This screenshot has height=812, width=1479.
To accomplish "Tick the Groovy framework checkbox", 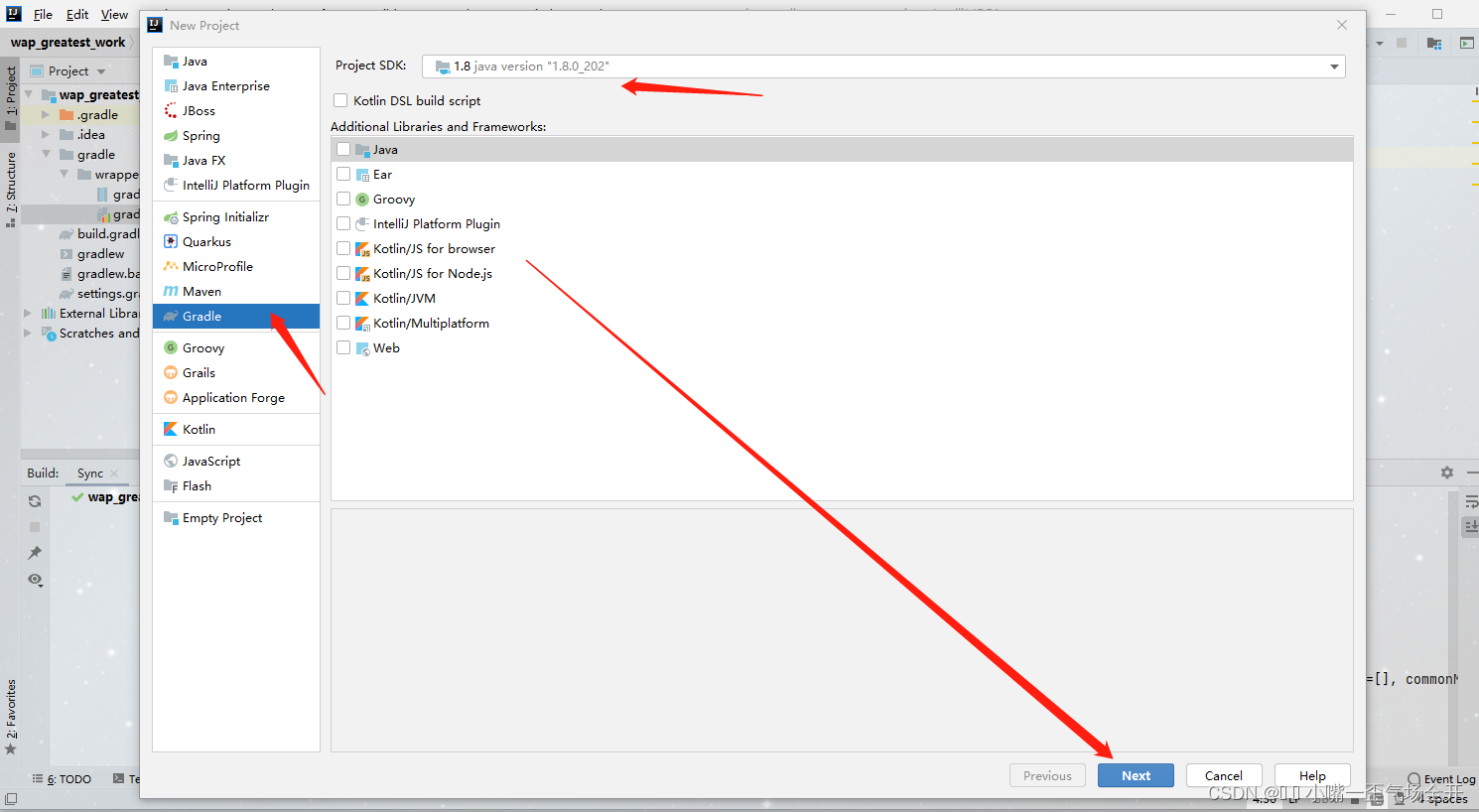I will [x=343, y=200].
